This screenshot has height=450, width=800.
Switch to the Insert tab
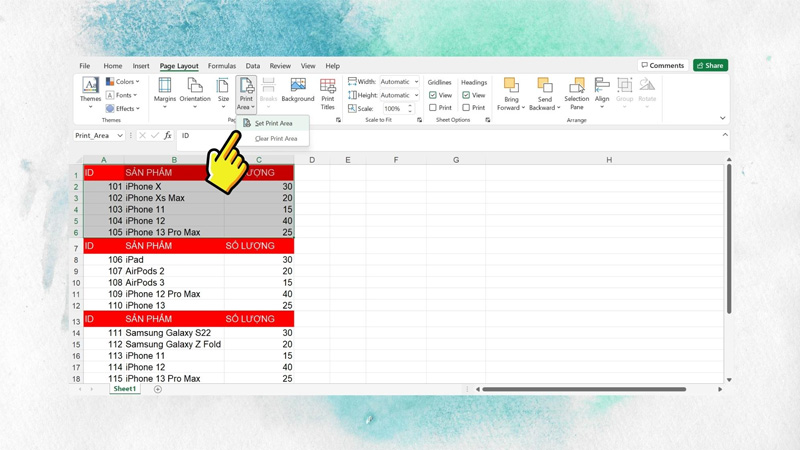pos(141,66)
